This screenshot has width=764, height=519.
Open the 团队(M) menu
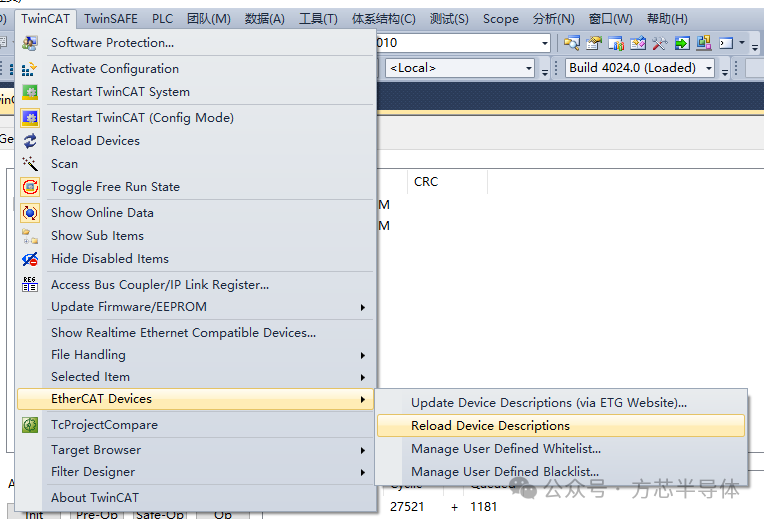point(209,19)
